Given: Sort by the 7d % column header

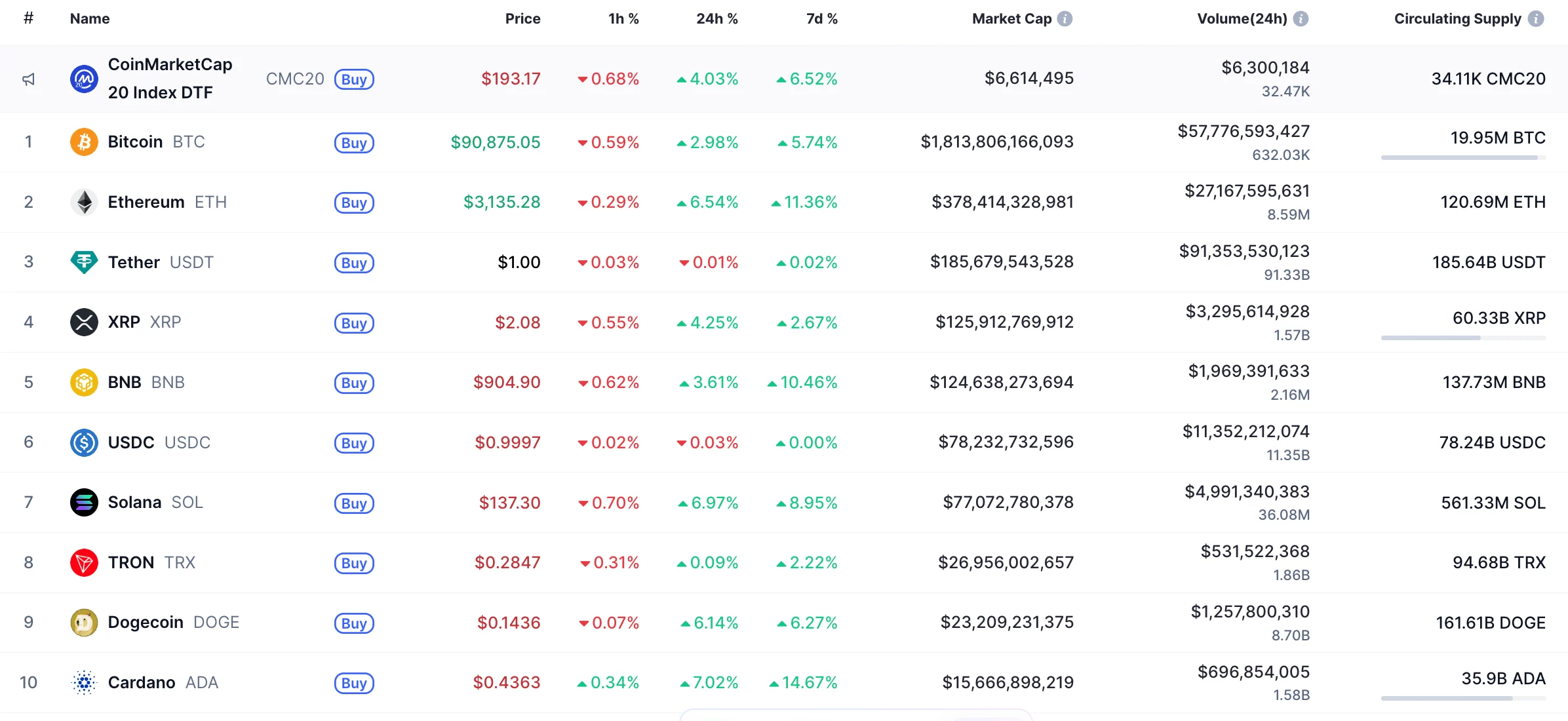Looking at the screenshot, I should pos(821,19).
